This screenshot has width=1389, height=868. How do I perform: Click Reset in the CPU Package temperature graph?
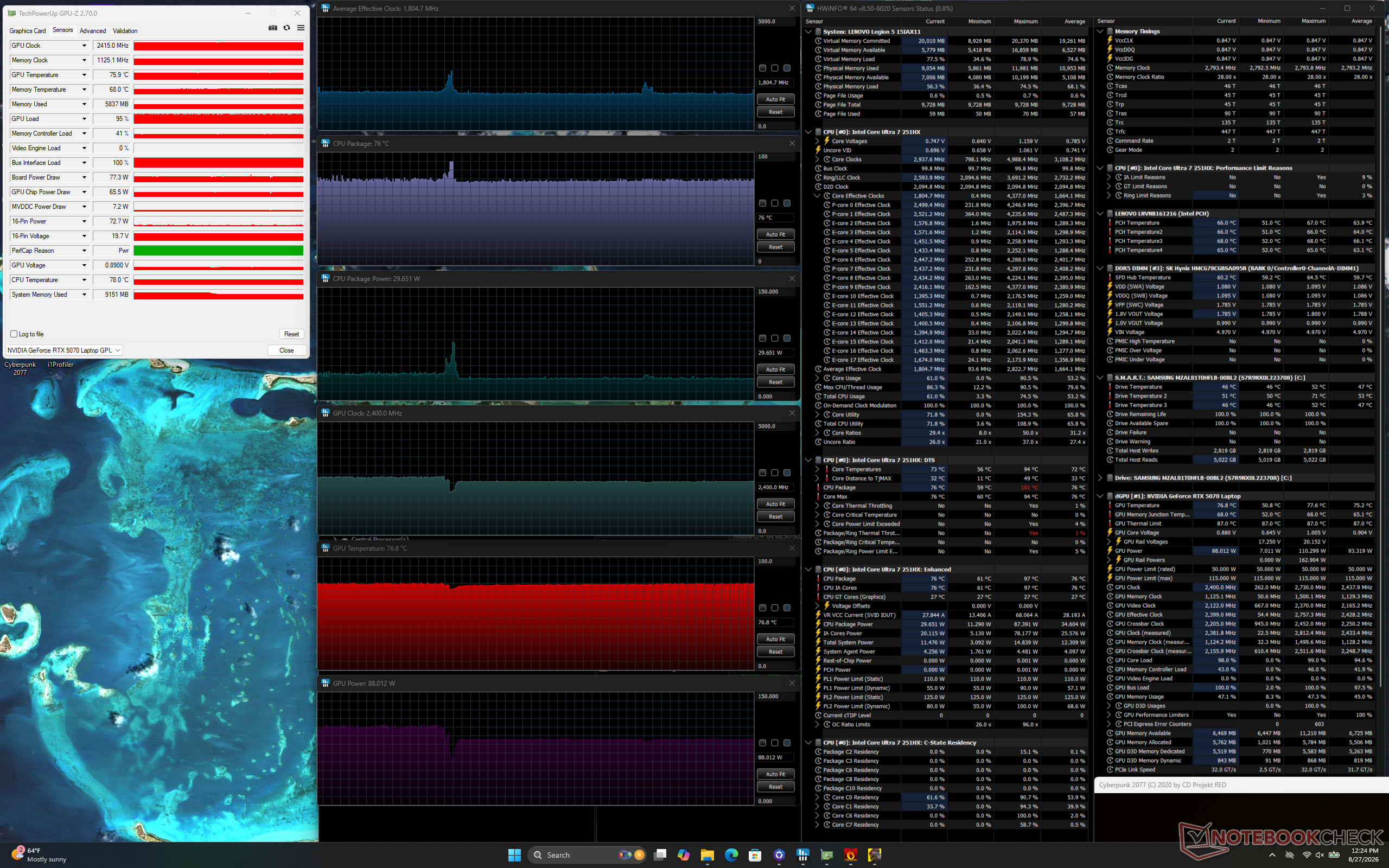click(x=775, y=247)
